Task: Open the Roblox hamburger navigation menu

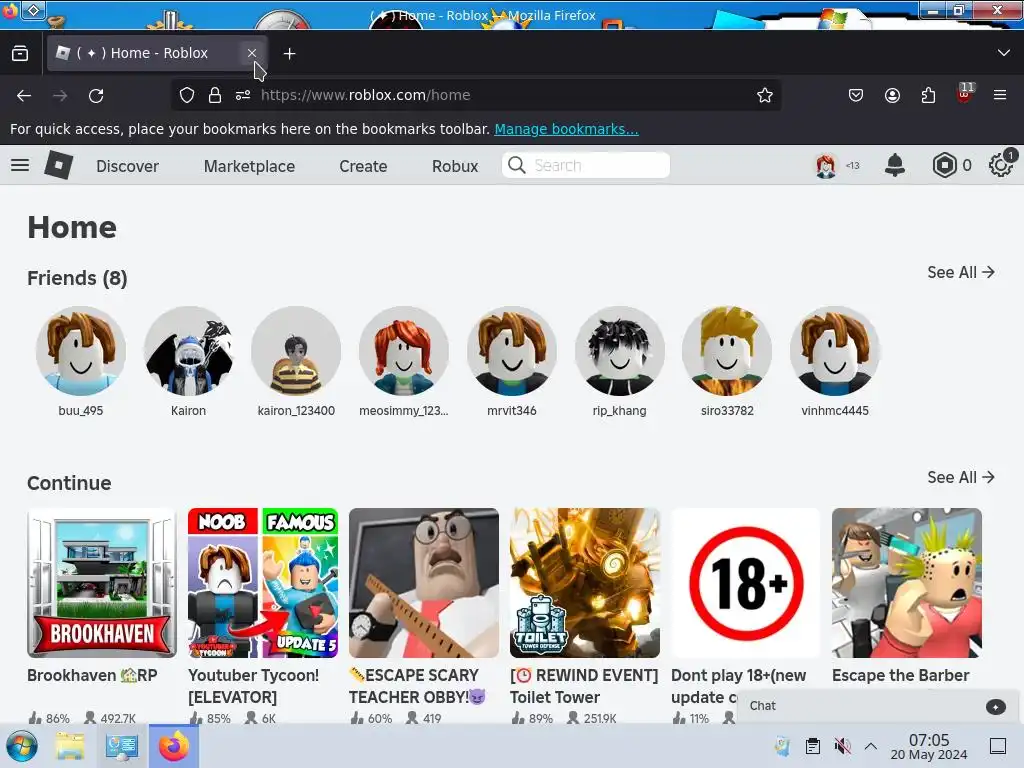Action: [x=20, y=165]
